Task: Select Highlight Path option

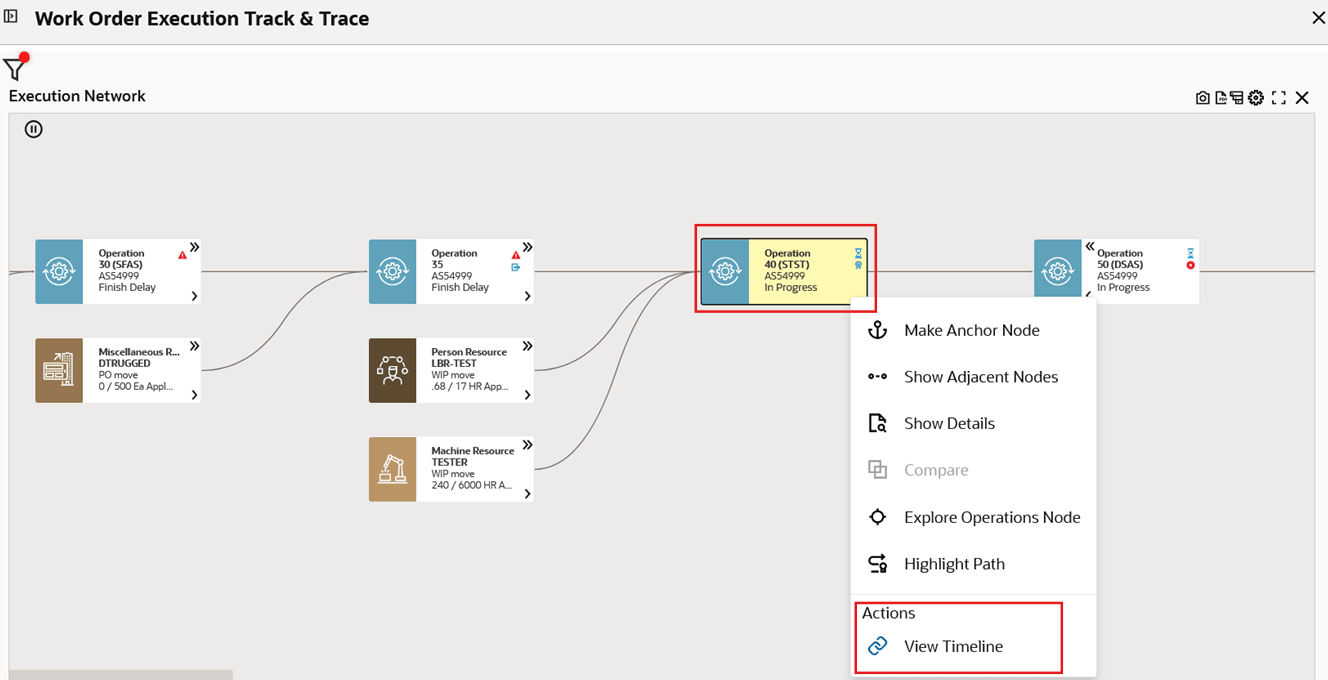Action: [x=973, y=564]
